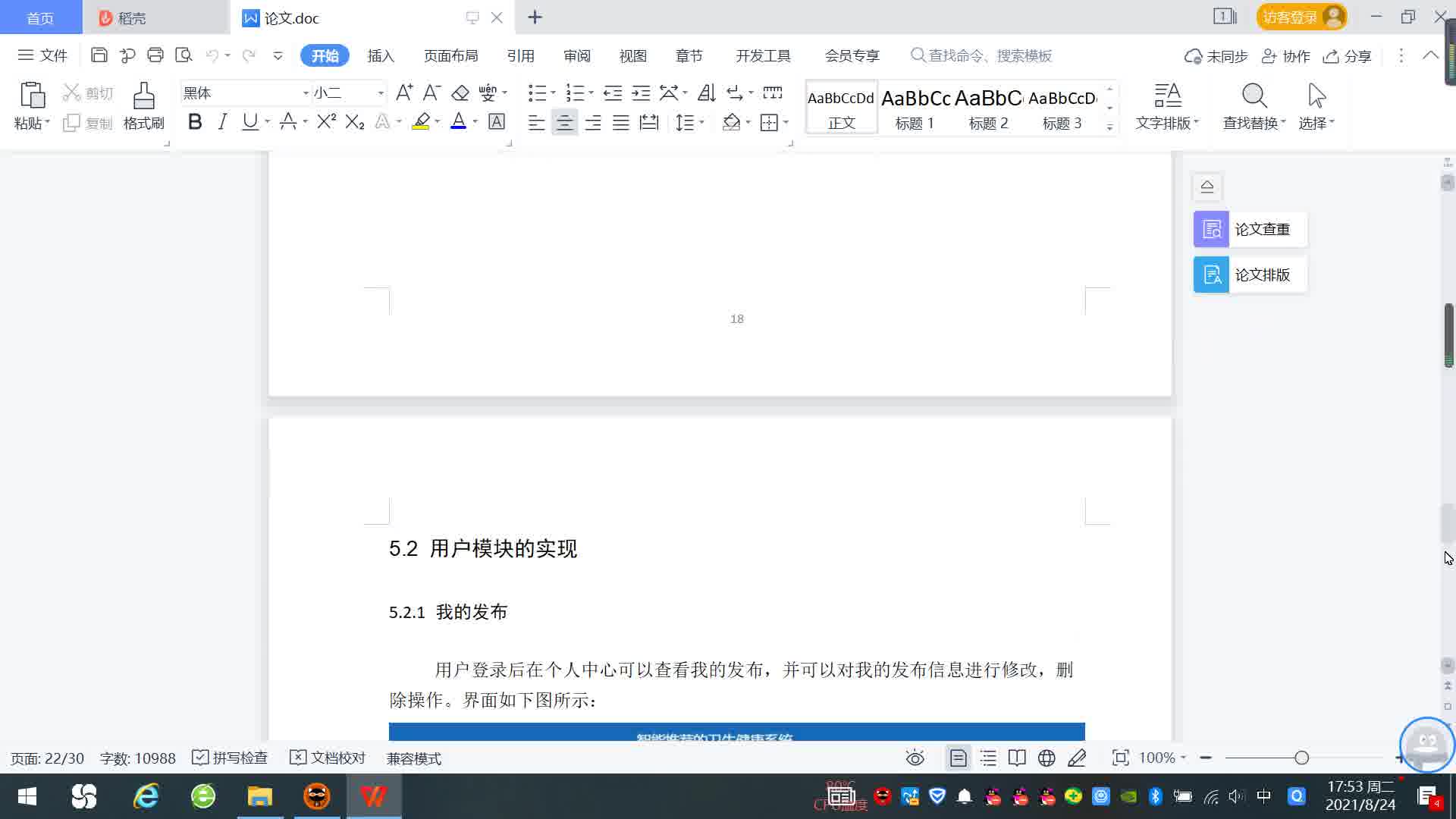
Task: Apply superscript X² formatting
Action: (327, 121)
